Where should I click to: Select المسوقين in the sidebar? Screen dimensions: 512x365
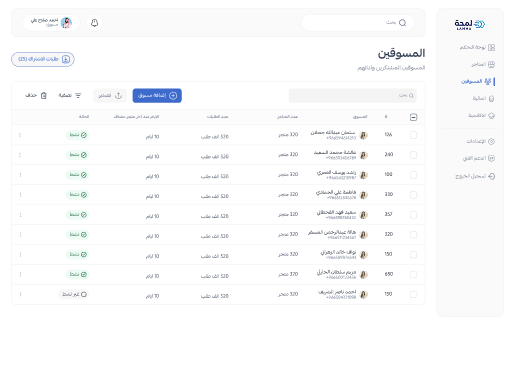(x=477, y=81)
